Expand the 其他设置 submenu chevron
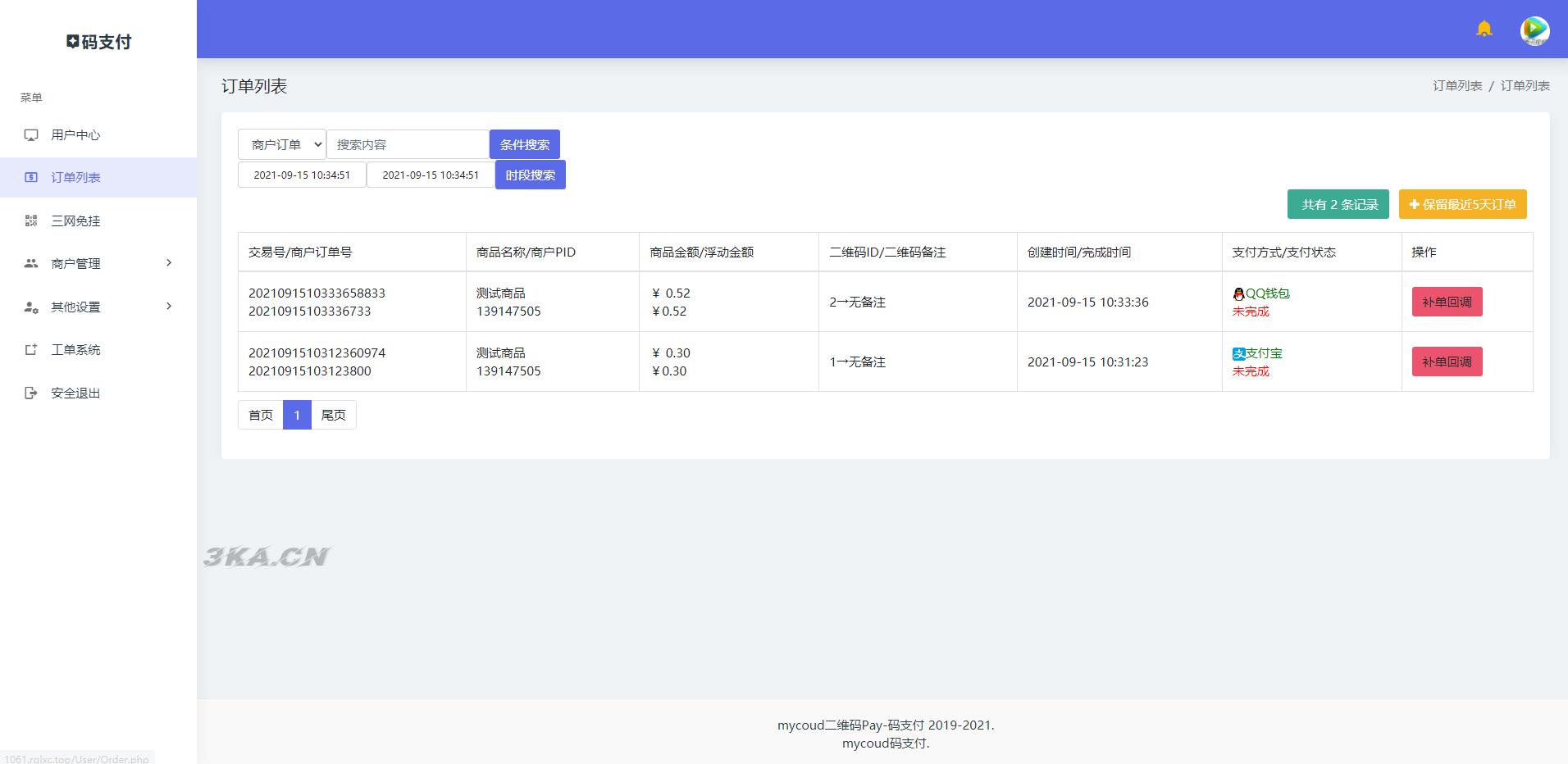This screenshot has height=764, width=1568. [169, 307]
